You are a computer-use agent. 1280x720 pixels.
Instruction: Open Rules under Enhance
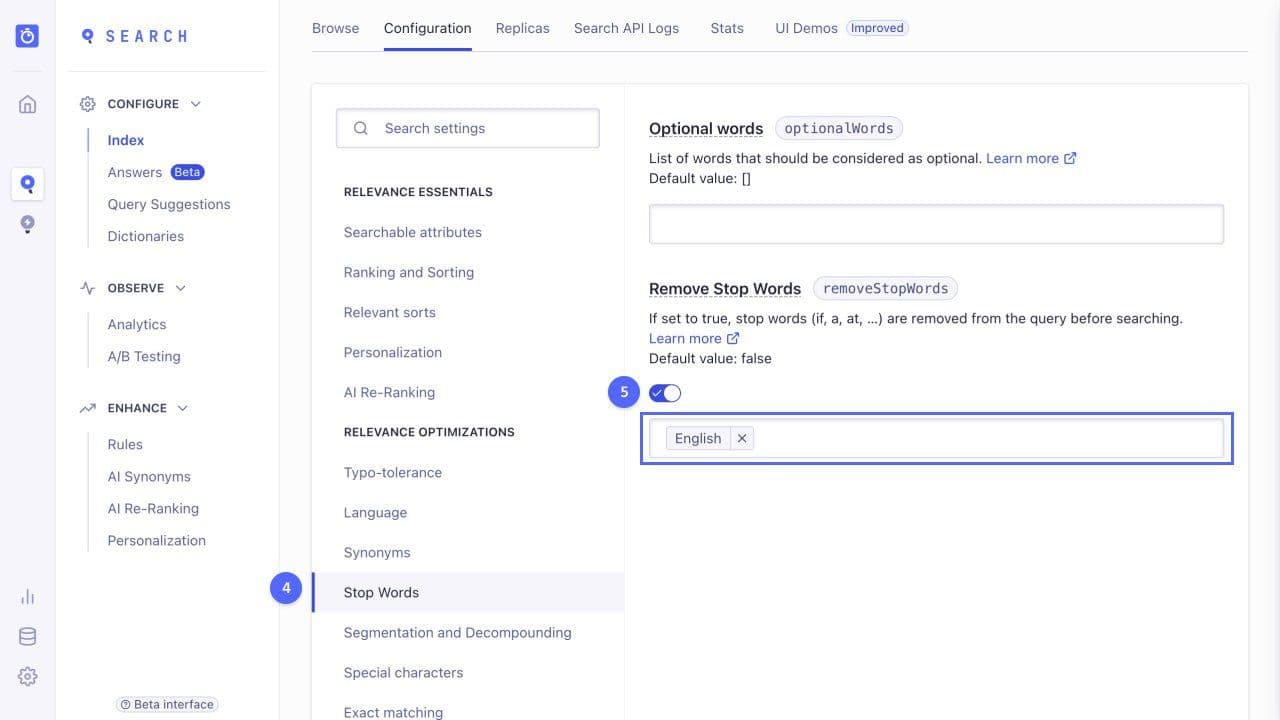pyautogui.click(x=125, y=444)
